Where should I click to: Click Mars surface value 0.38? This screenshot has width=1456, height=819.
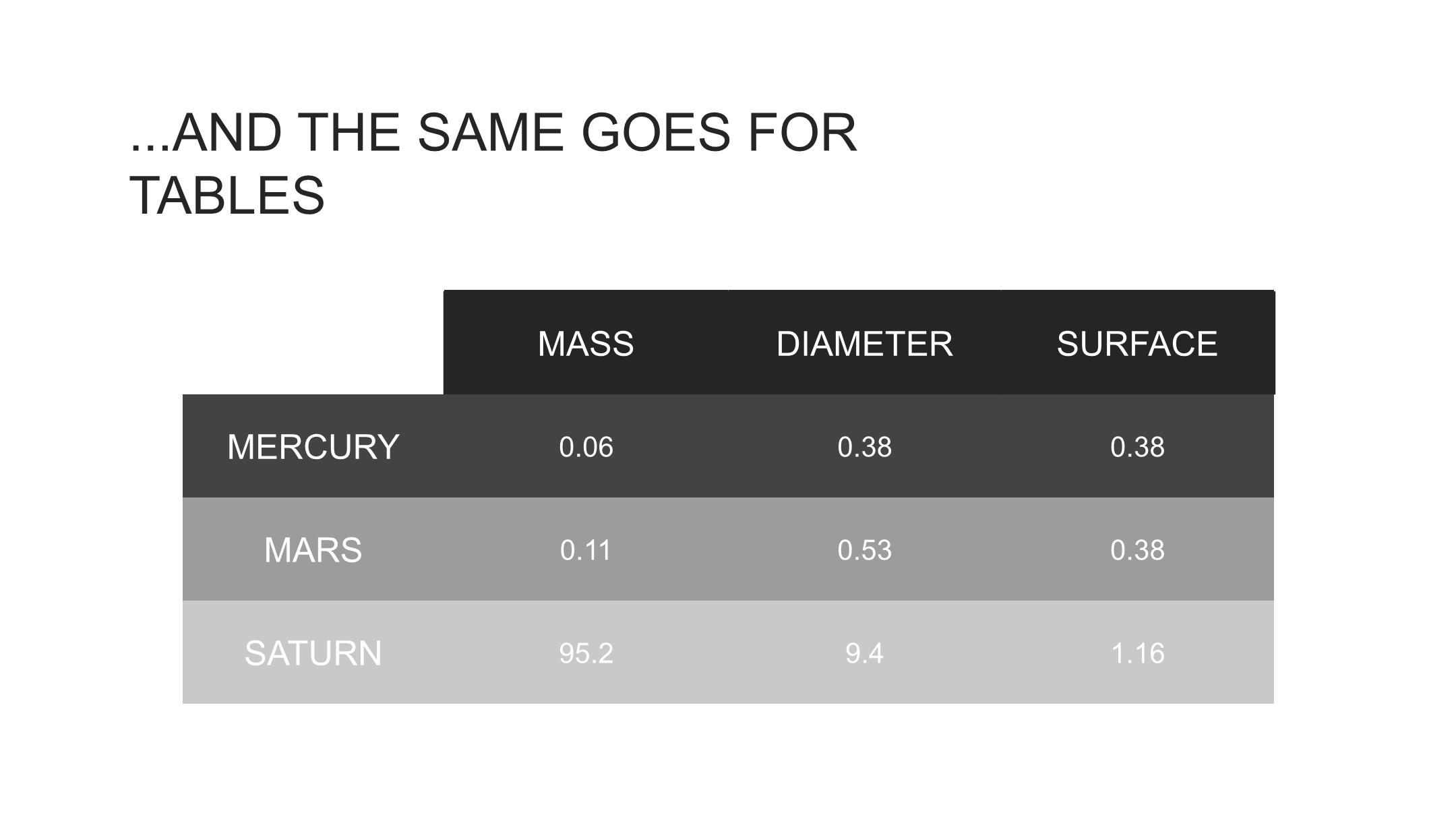[1137, 551]
